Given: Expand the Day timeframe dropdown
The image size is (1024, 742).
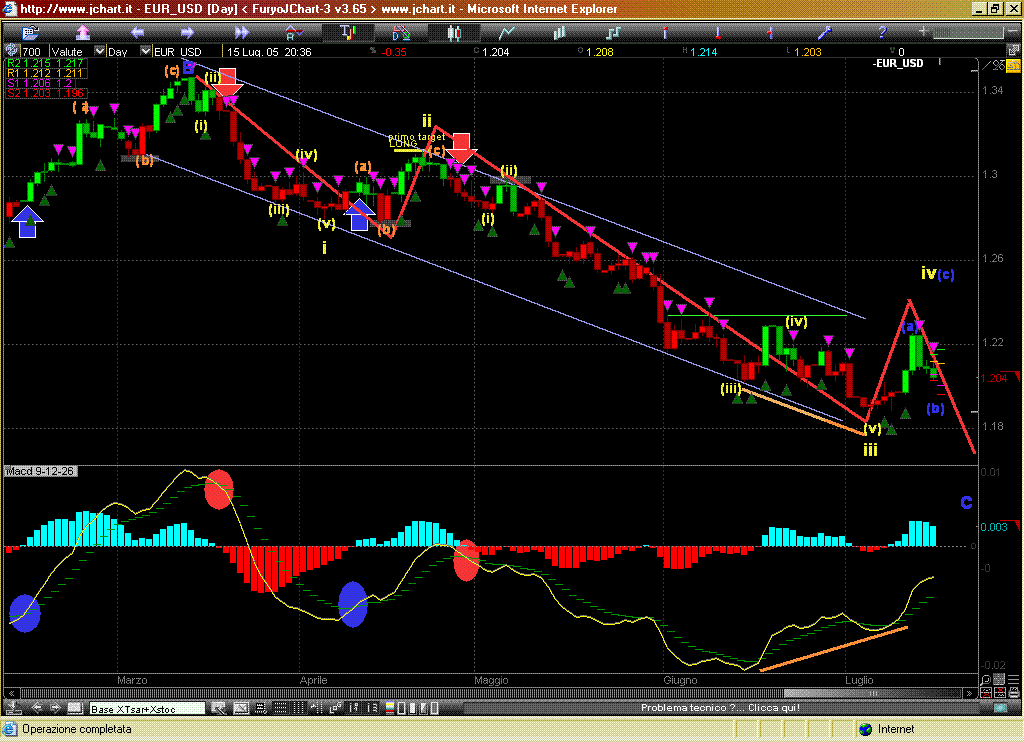Looking at the screenshot, I should pyautogui.click(x=146, y=51).
